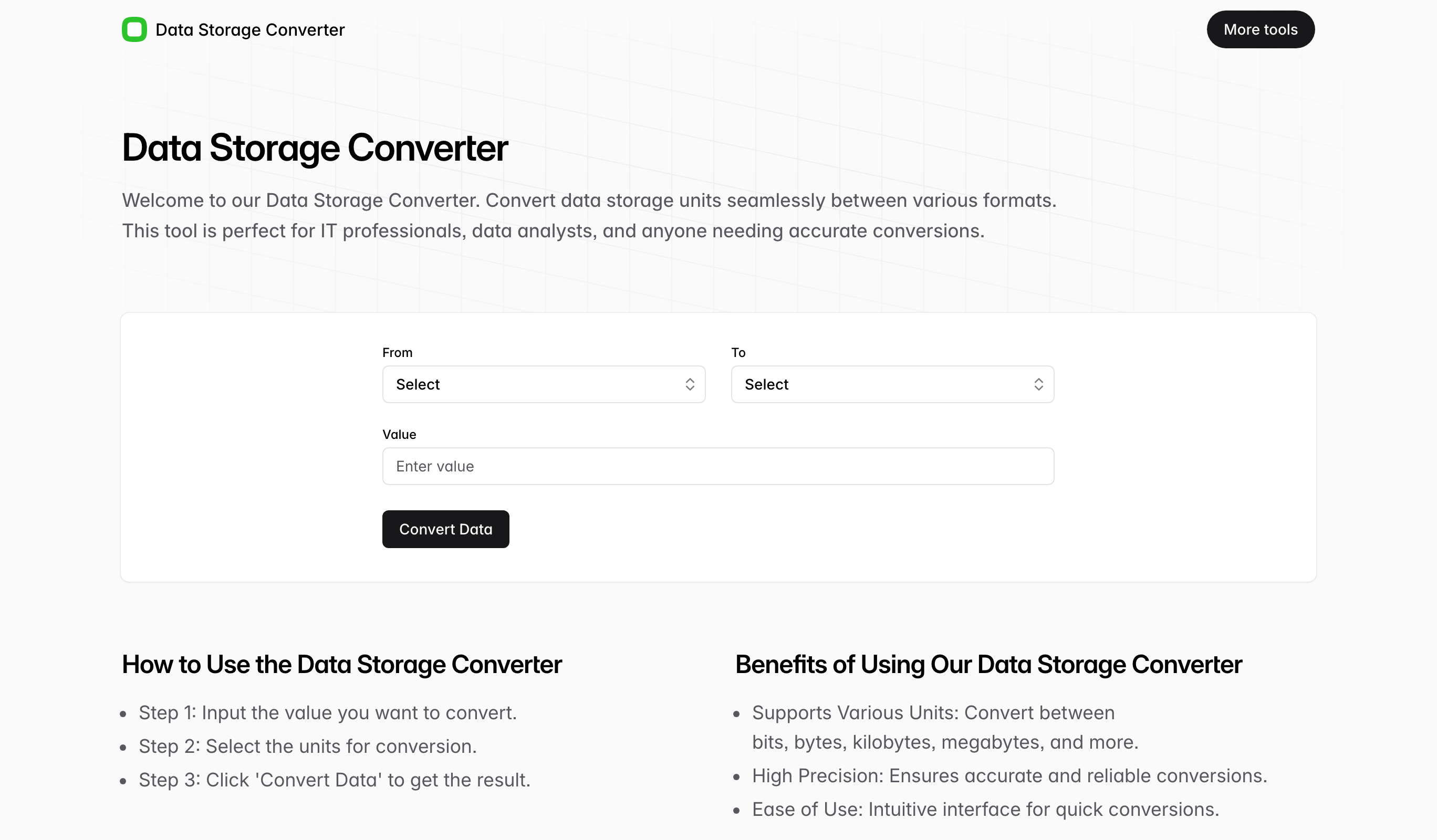The height and width of the screenshot is (840, 1437).
Task: Select a unit in the From dropdown
Action: (x=544, y=384)
